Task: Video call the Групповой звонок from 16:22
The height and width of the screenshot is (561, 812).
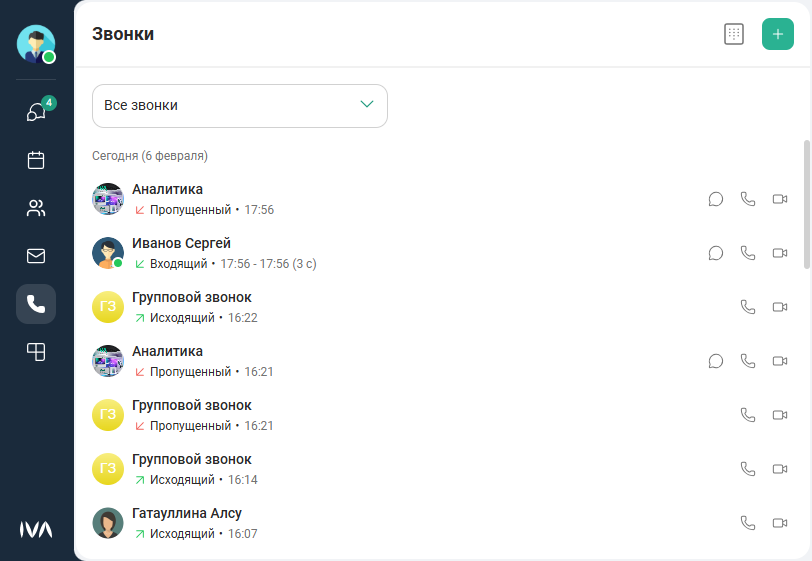Action: point(780,307)
